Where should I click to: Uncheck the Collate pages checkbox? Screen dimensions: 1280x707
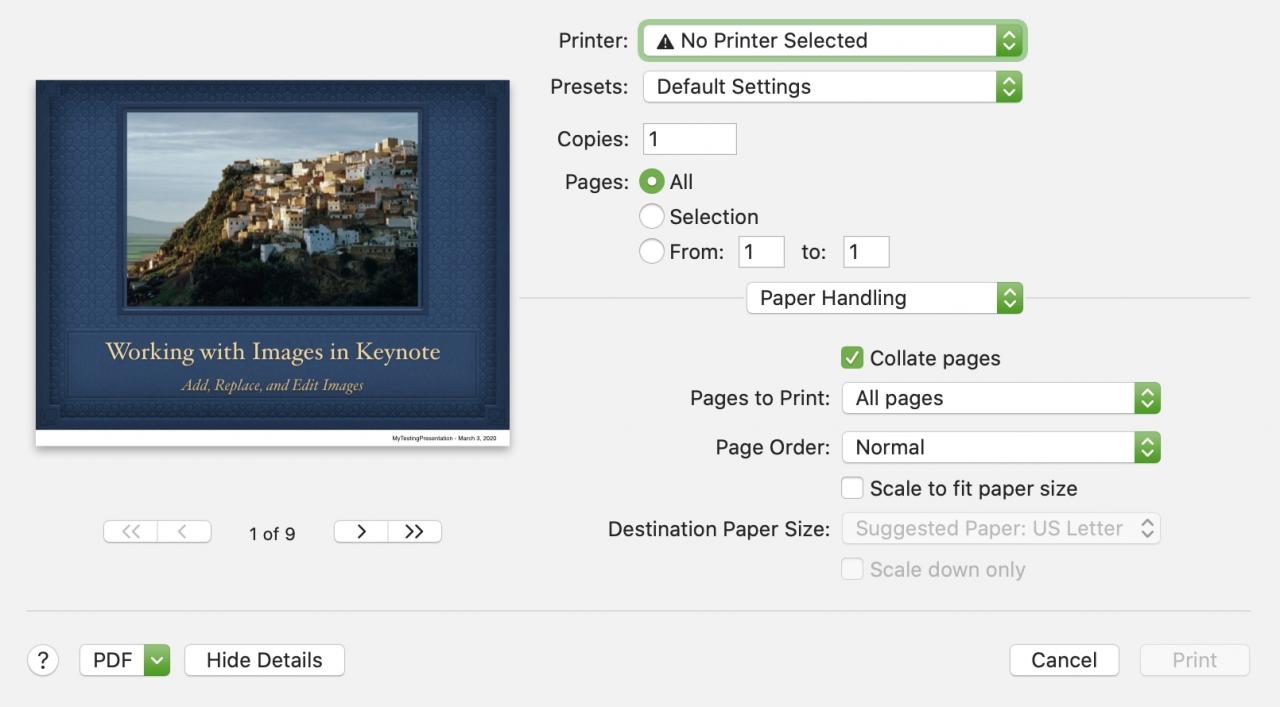[x=852, y=358]
